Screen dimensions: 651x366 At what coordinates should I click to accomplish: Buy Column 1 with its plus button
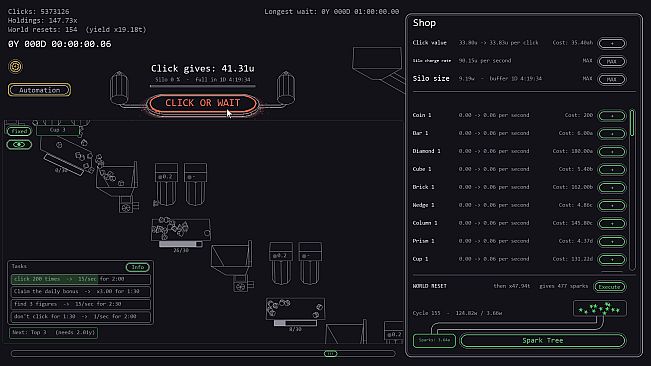pyautogui.click(x=612, y=223)
